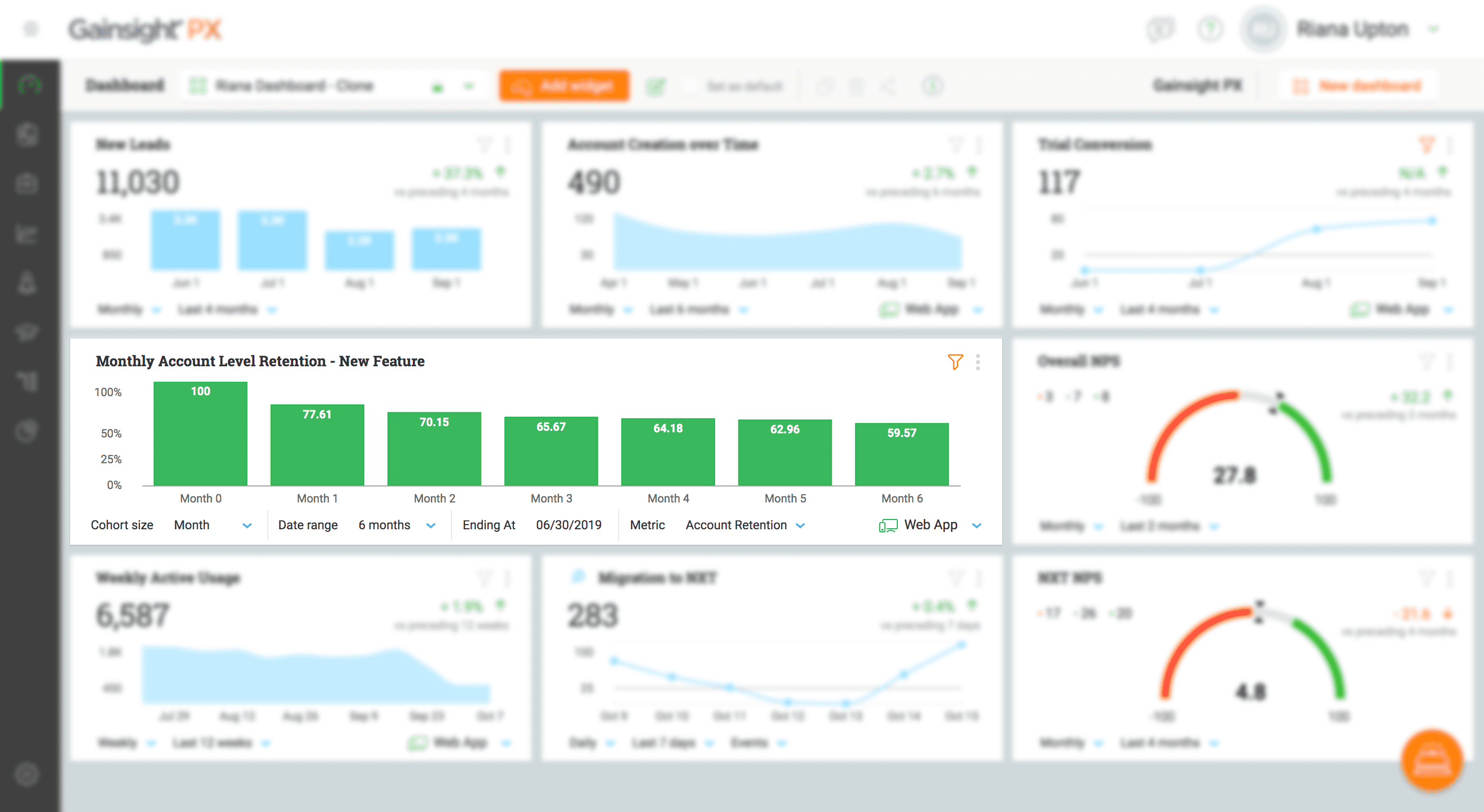The image size is (1484, 812).
Task: Open the top dashboard icon in the left sidebar
Action: [29, 85]
